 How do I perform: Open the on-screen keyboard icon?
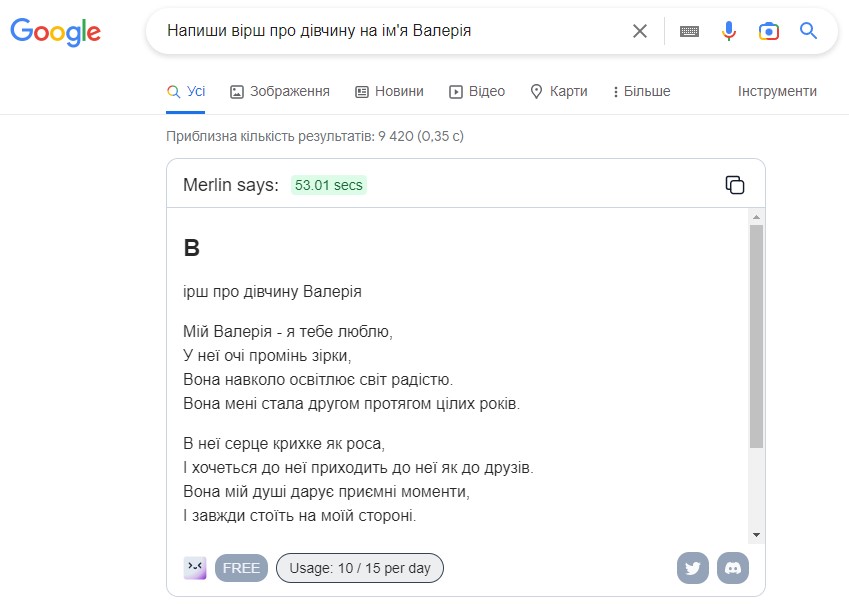(689, 31)
